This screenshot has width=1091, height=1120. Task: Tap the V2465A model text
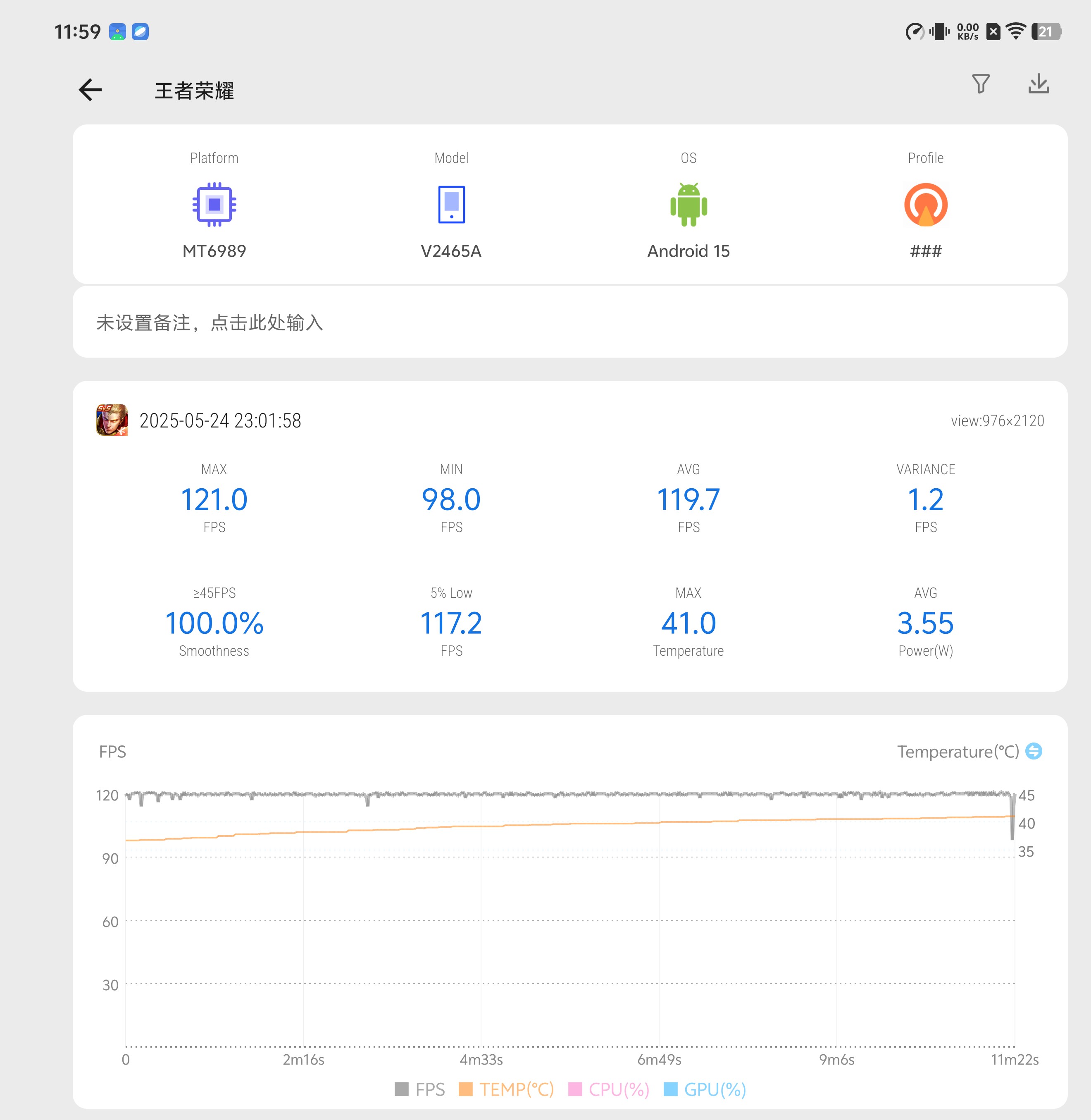coord(452,251)
